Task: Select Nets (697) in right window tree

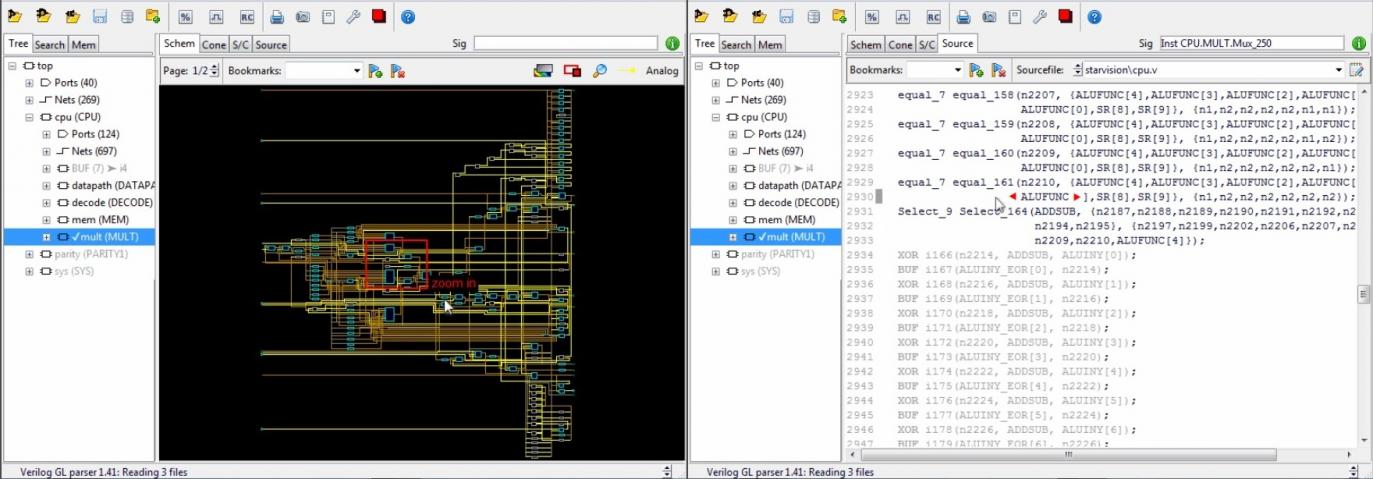Action: tap(778, 151)
